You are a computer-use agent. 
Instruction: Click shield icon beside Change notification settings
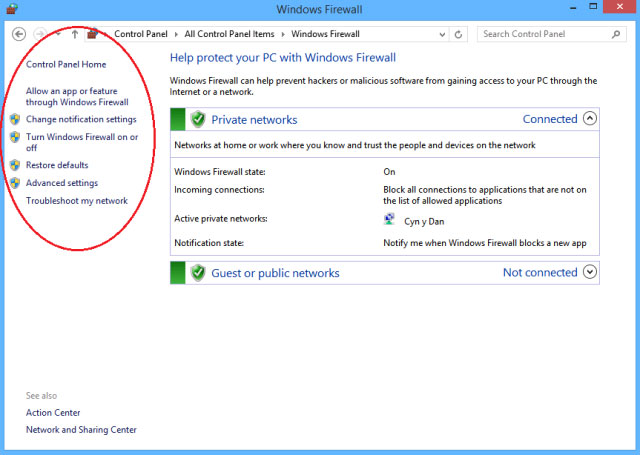[15, 119]
